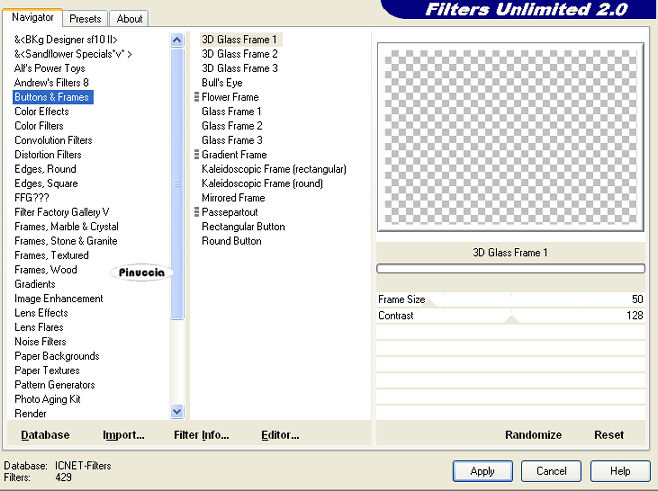Open the Import... dialog

(123, 435)
